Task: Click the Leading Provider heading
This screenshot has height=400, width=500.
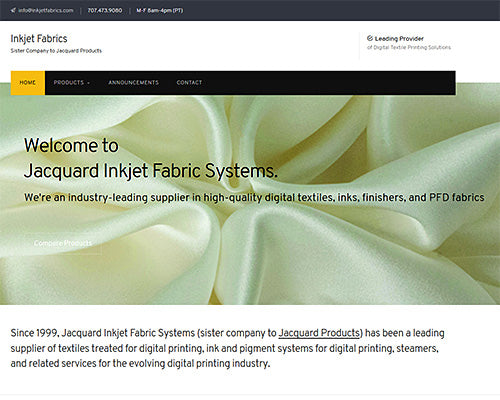Action: click(x=399, y=38)
